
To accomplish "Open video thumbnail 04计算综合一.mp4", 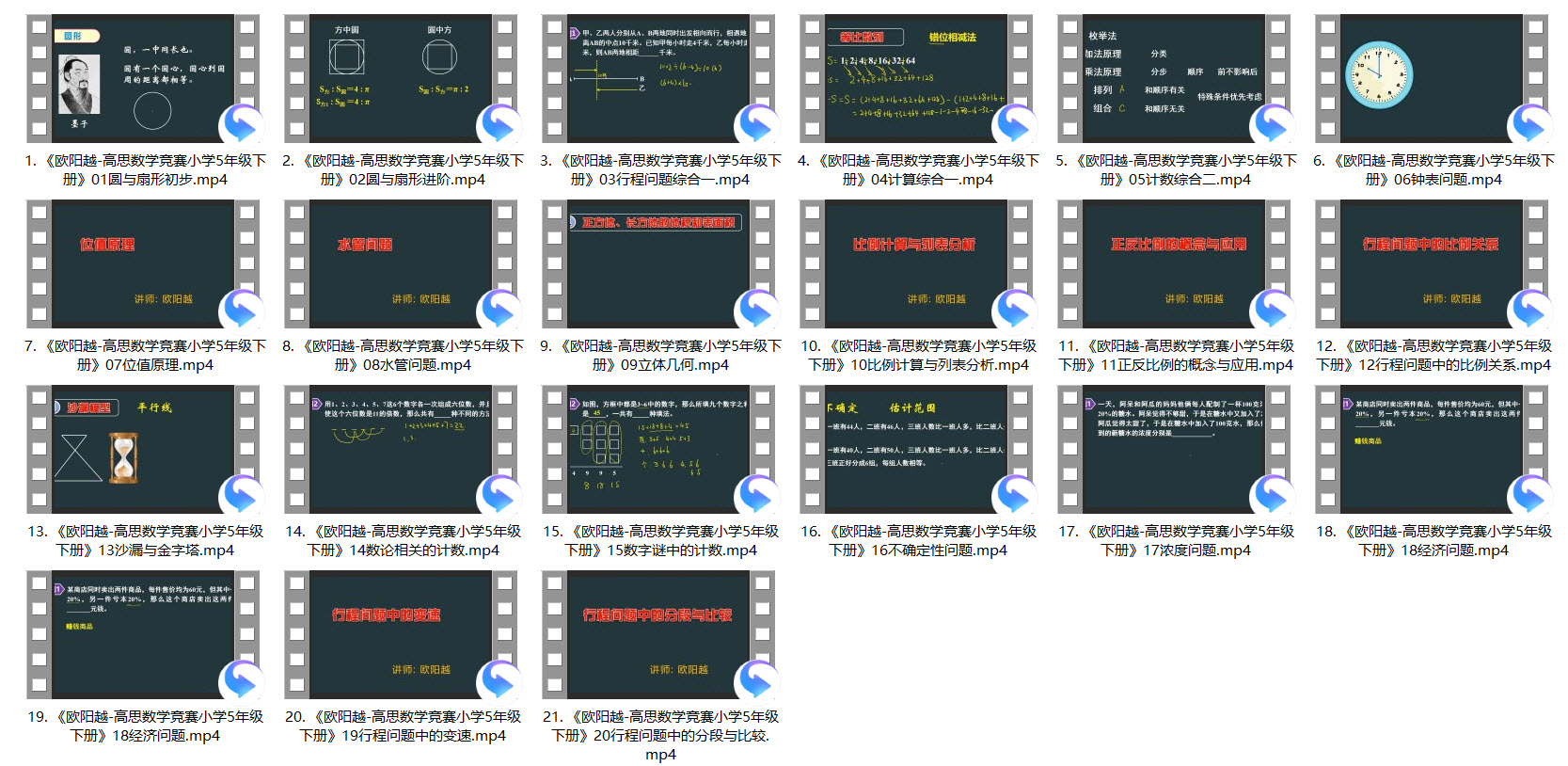I will (x=916, y=78).
